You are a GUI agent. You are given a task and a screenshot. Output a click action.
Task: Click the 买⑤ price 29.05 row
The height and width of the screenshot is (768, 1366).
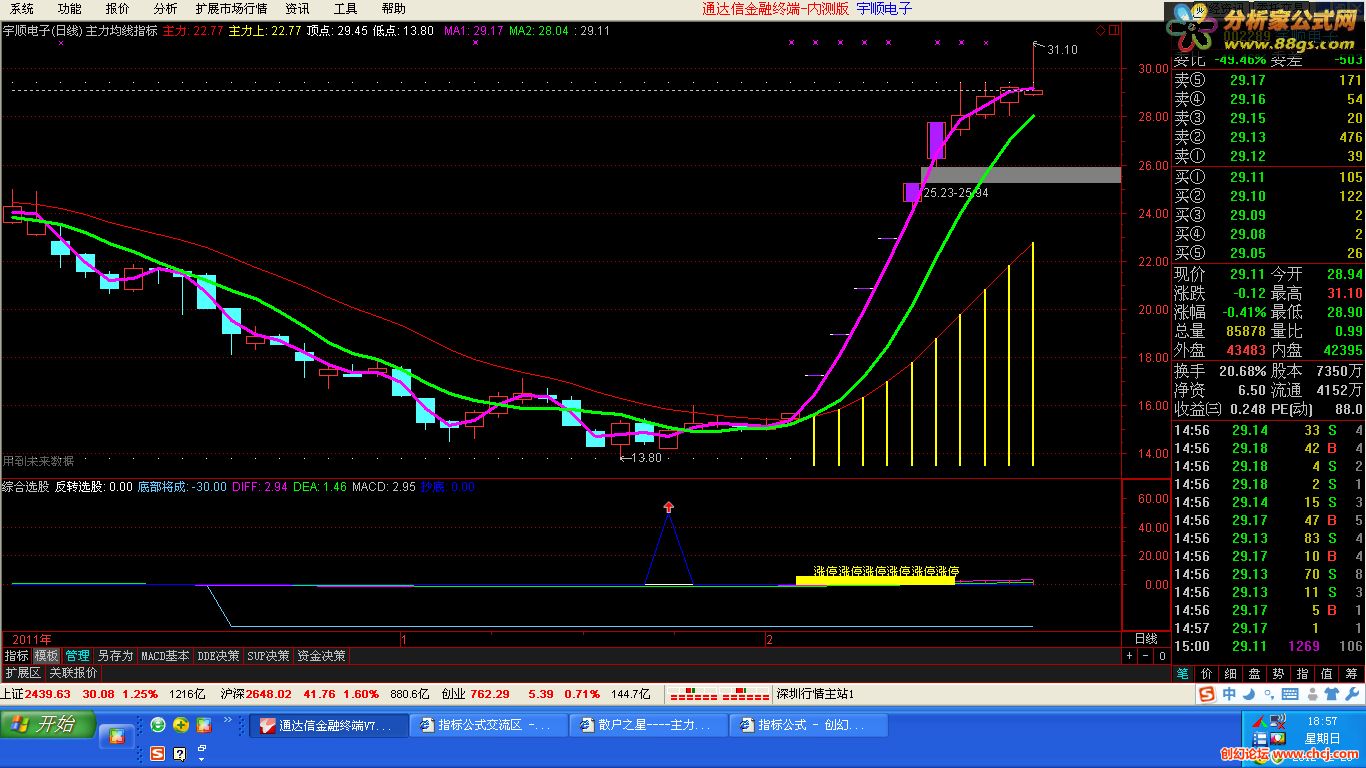[x=1267, y=253]
